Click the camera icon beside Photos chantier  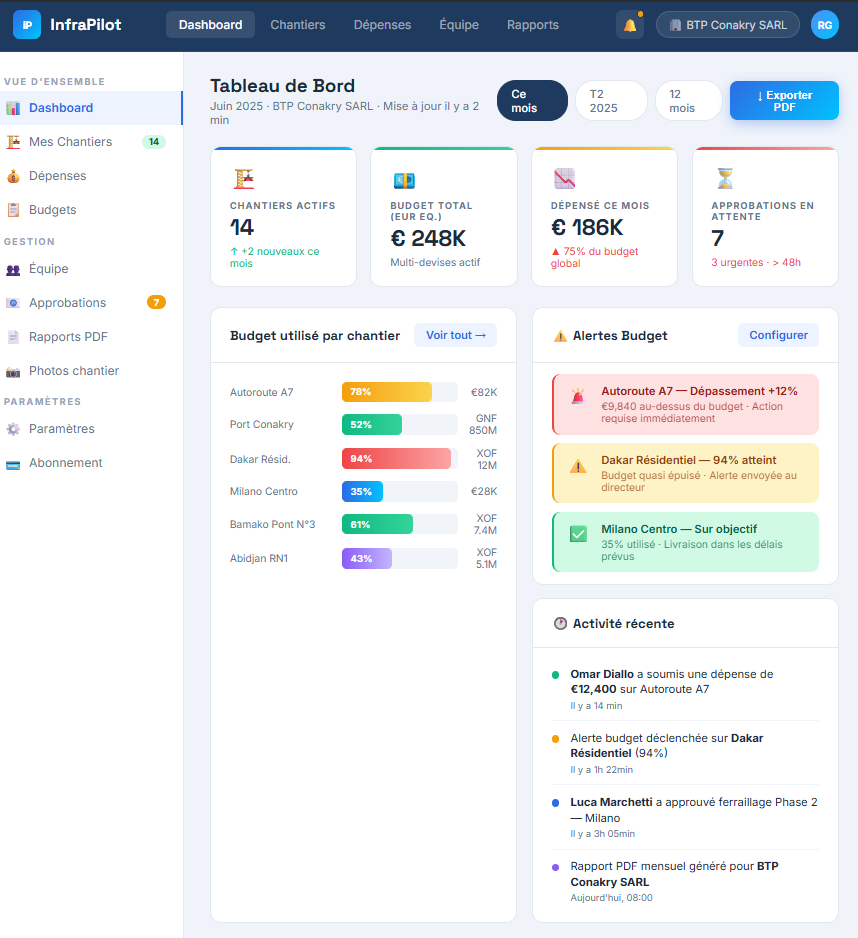[13, 371]
